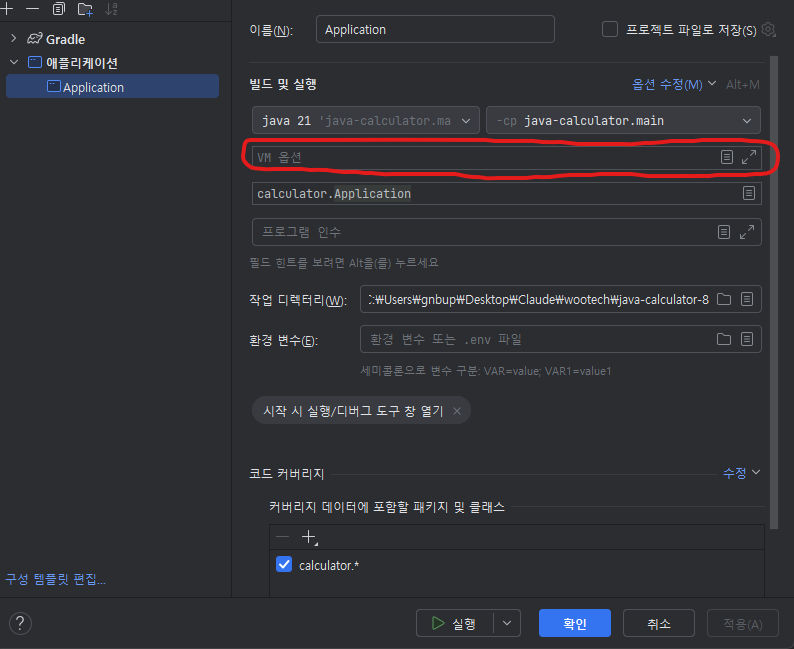
Task: Insert macro in 작업 디렉터리 field
Action: pyautogui.click(x=747, y=299)
